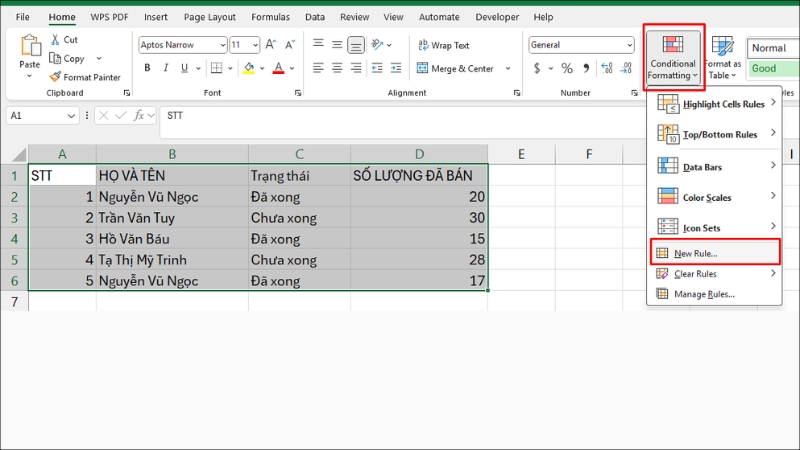Open Color Scales submenu
Screen dimensions: 800x450
coord(714,197)
